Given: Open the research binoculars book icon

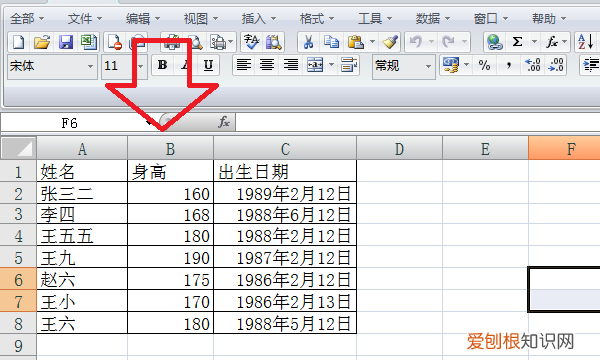Looking at the screenshot, I should 274,42.
